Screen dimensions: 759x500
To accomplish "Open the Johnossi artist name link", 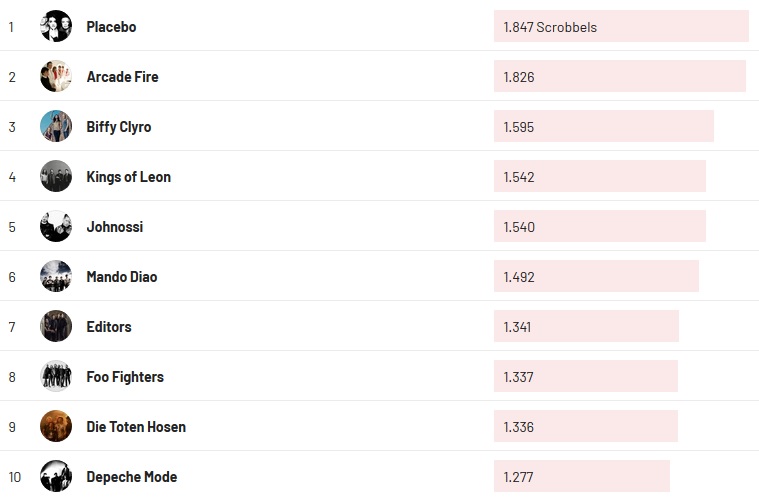I will tap(115, 227).
